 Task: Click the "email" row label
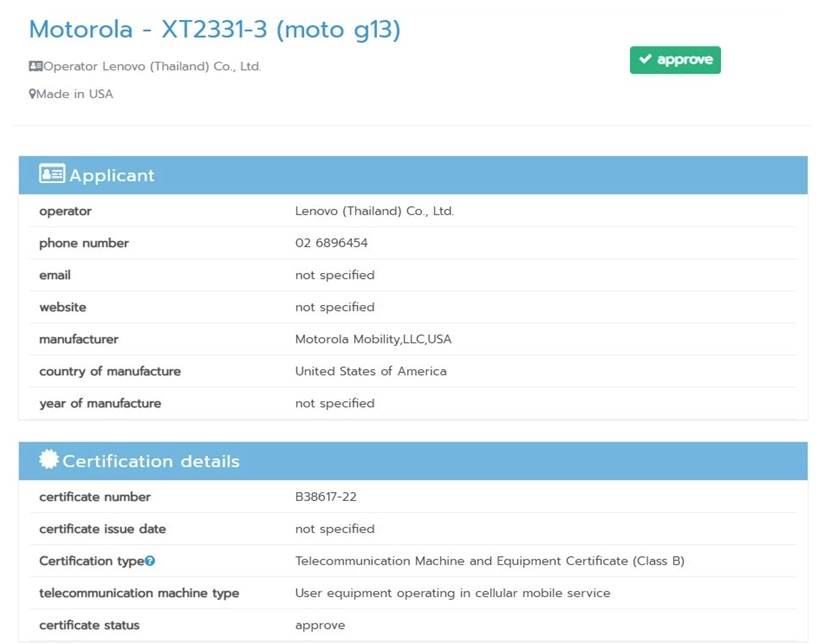click(x=55, y=275)
